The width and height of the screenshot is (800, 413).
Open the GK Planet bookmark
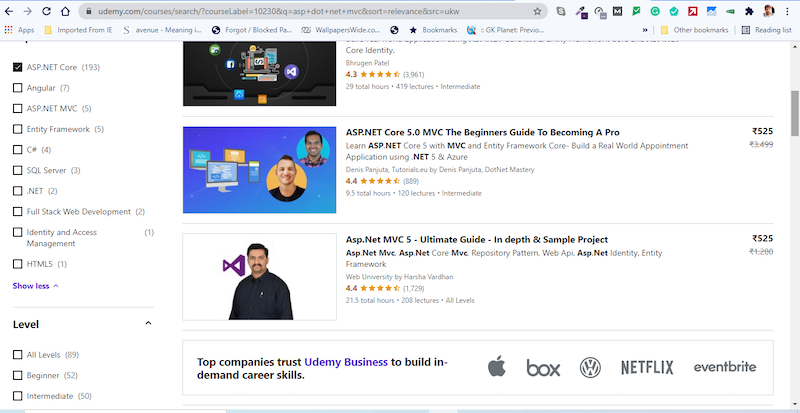(x=506, y=30)
